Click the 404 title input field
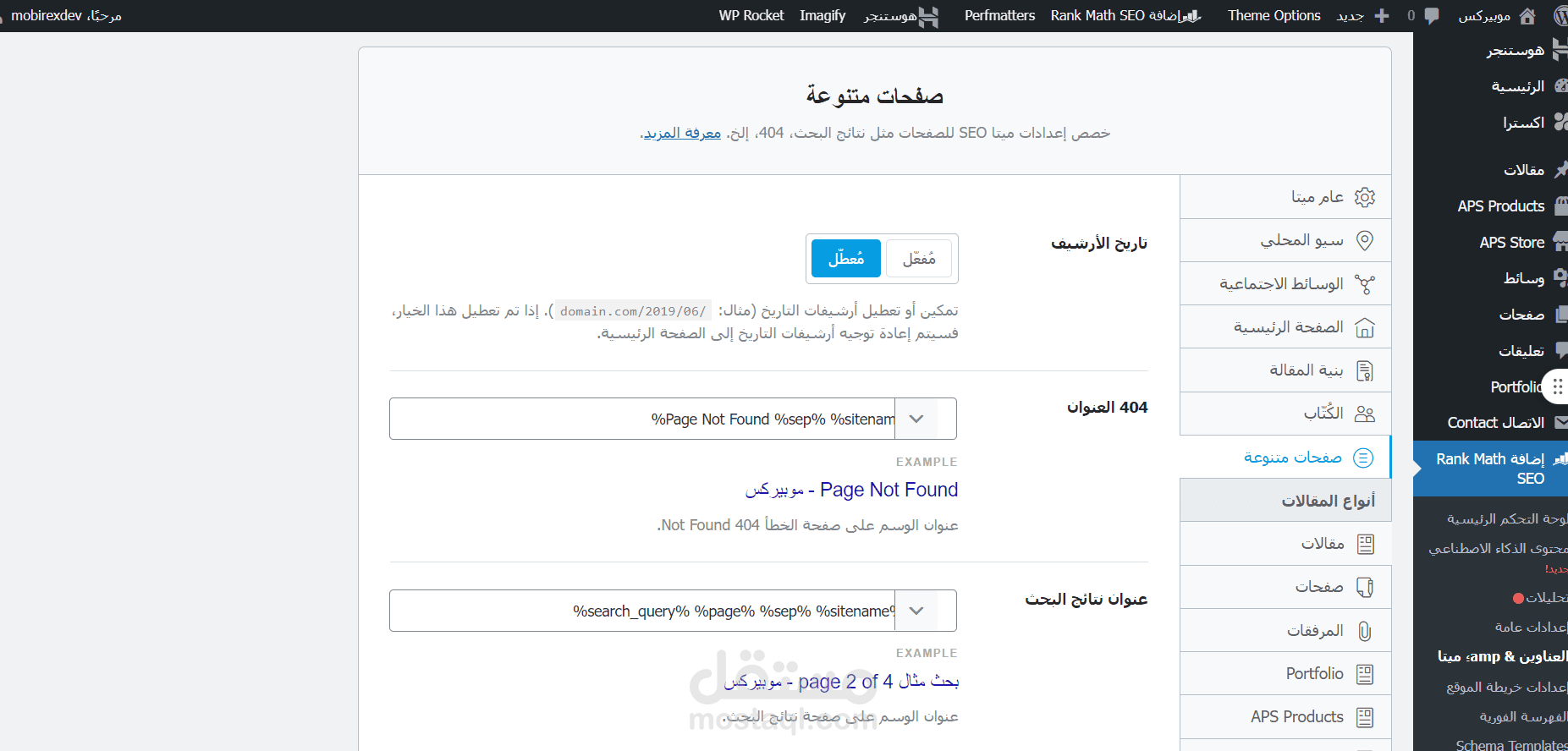1568x751 pixels. (642, 419)
